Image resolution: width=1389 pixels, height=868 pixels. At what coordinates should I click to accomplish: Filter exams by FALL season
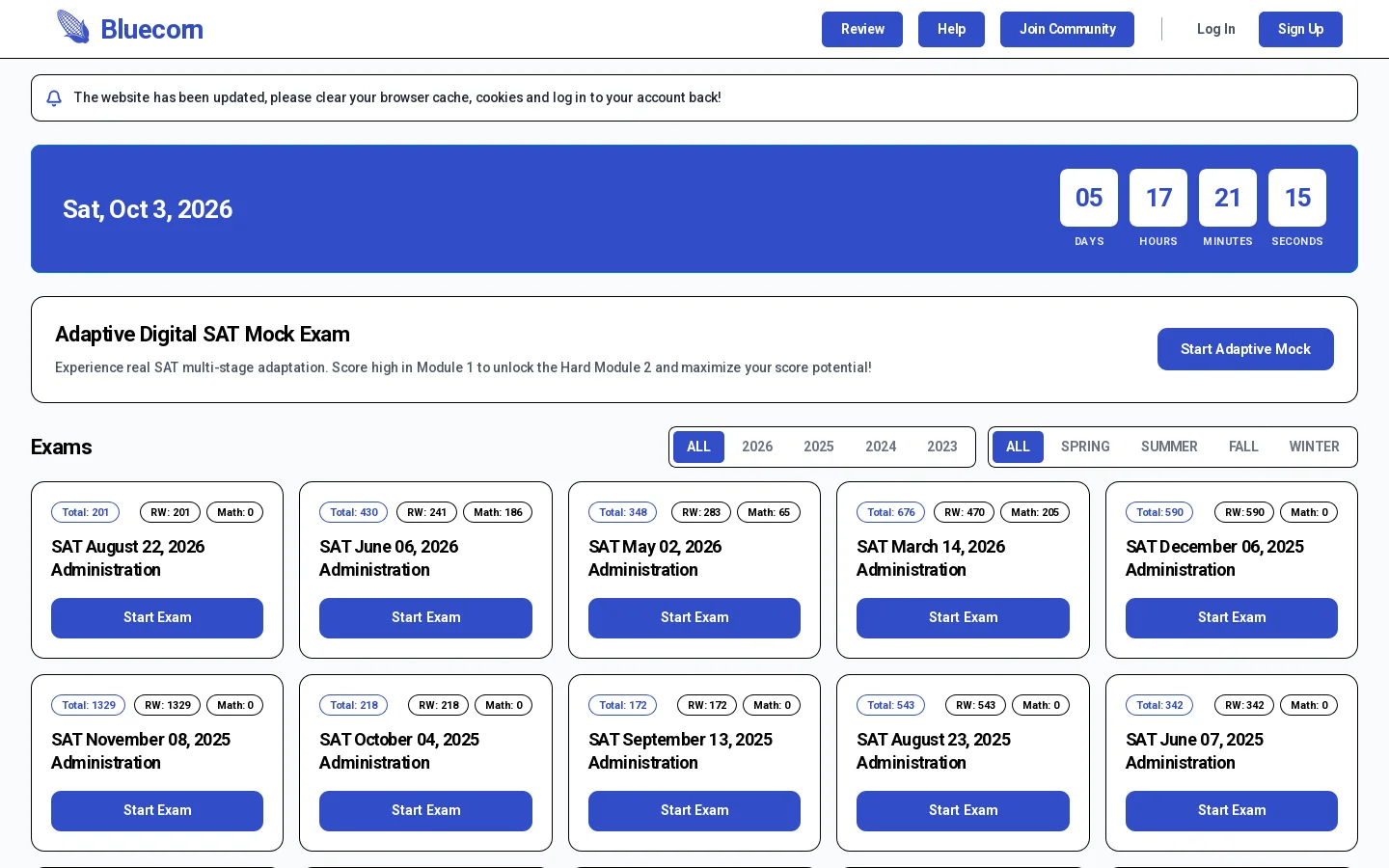(x=1243, y=447)
